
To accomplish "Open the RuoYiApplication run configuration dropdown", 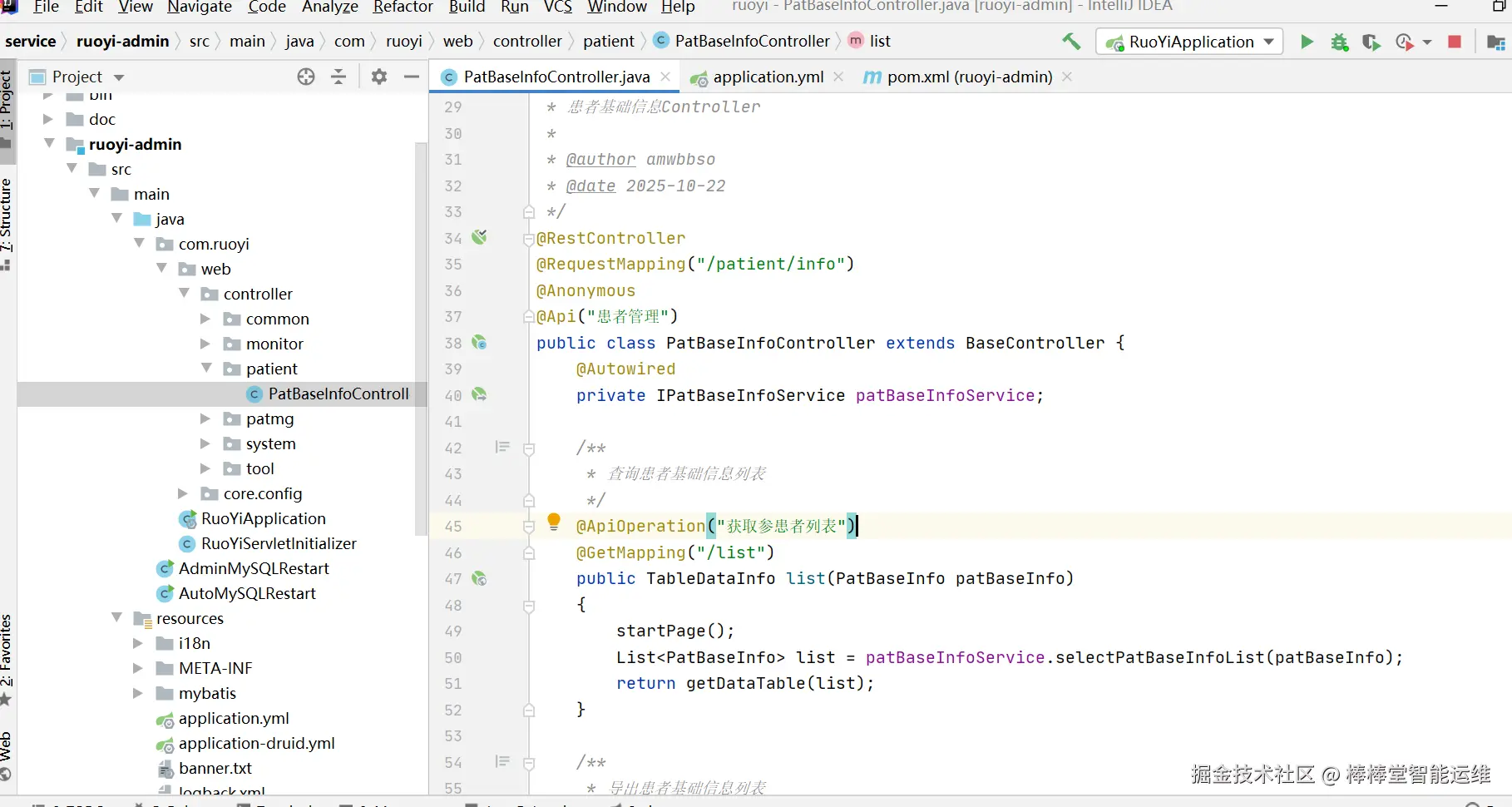I will point(1189,42).
